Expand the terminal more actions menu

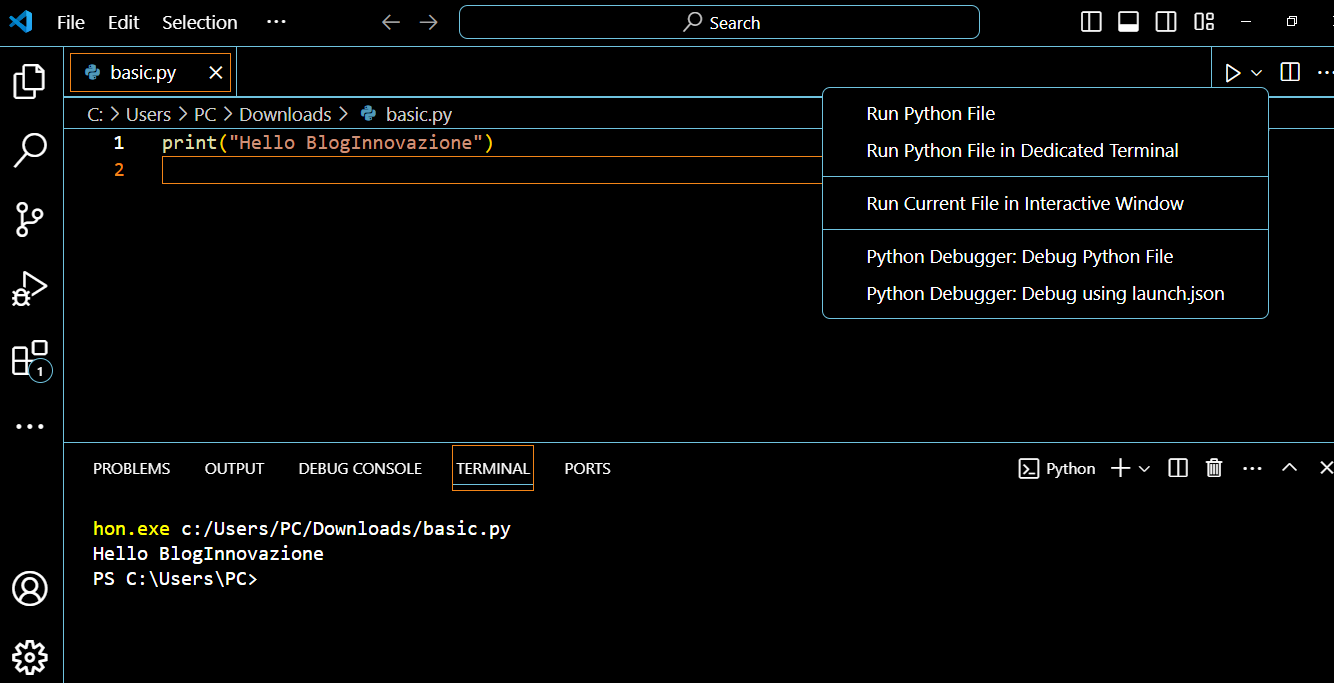[1252, 468]
